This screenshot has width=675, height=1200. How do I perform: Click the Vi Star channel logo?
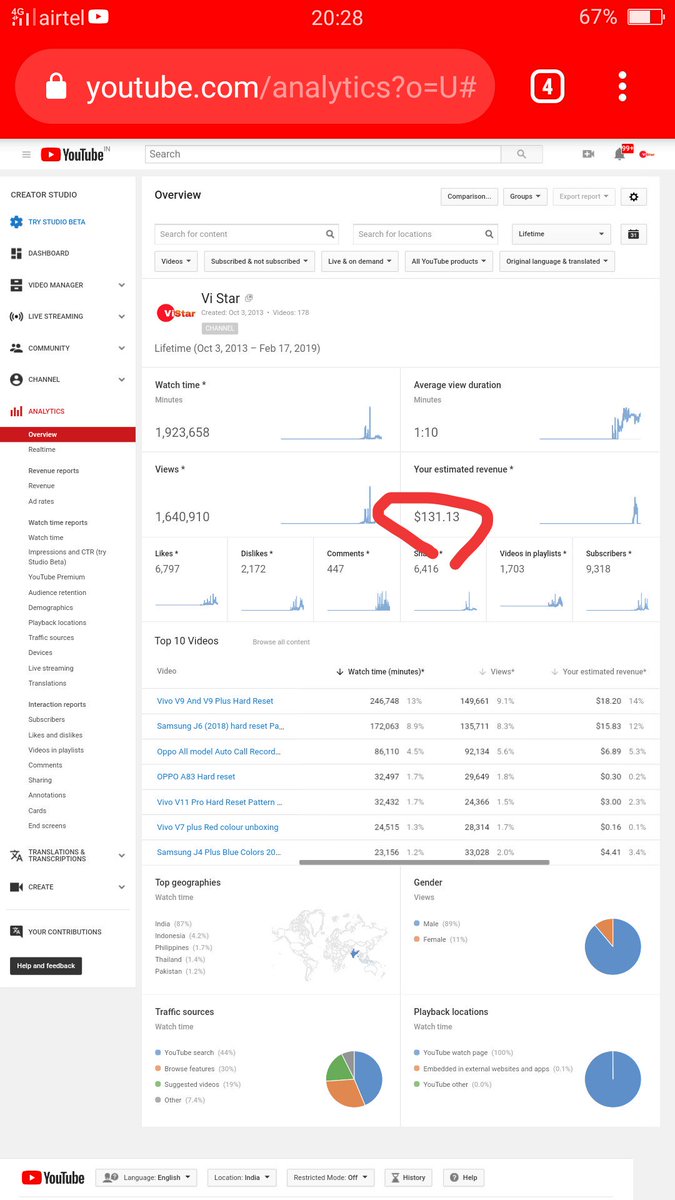click(176, 312)
